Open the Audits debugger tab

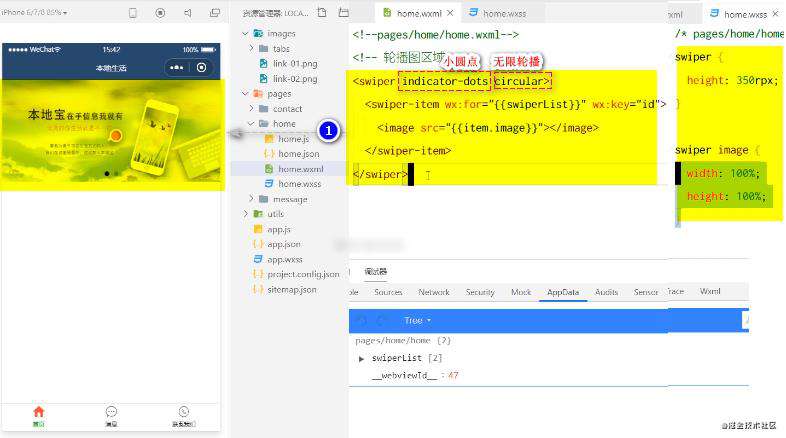(x=606, y=292)
